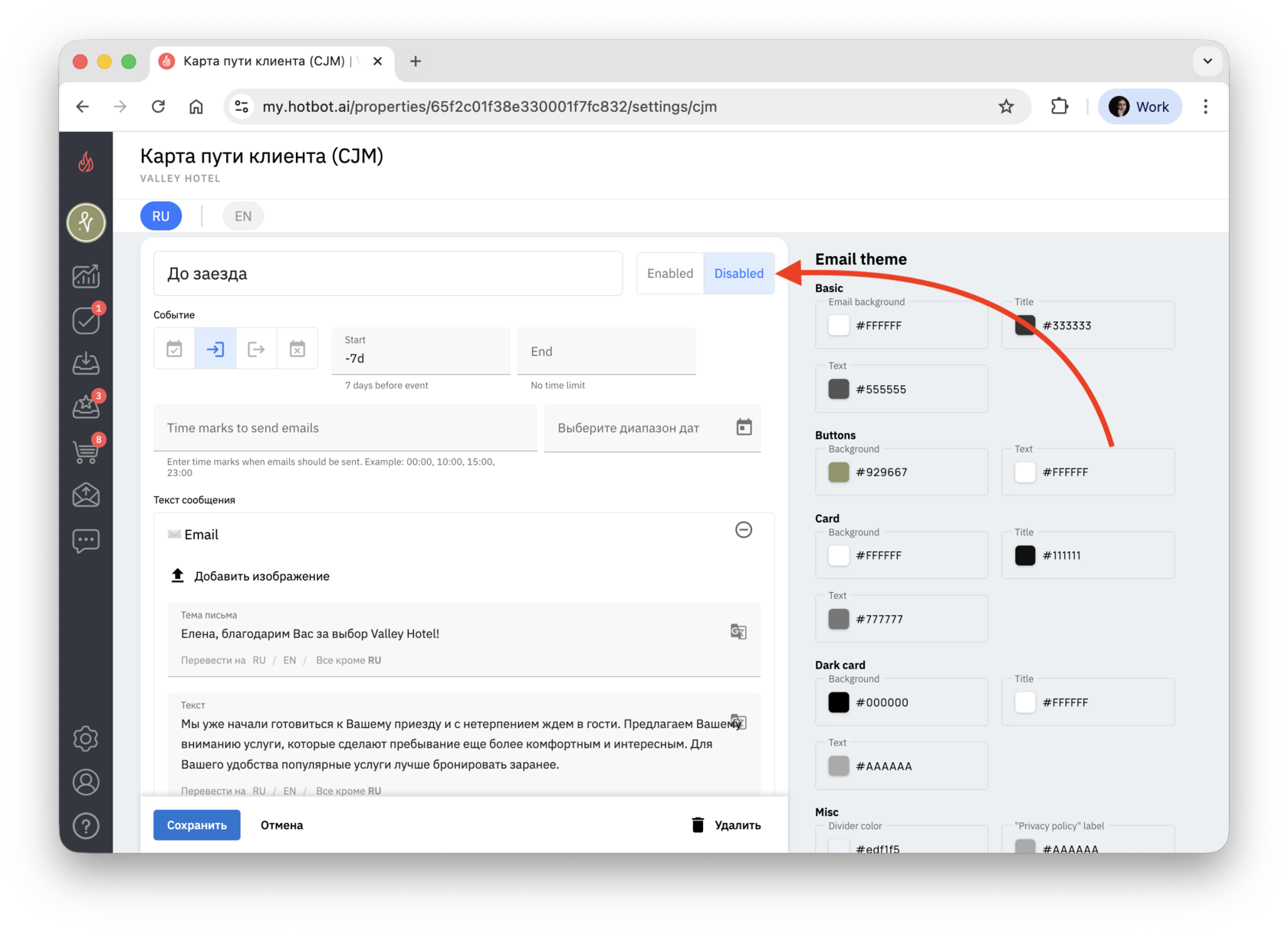Open the reviews star icon with badge 3
The height and width of the screenshot is (931, 1288).
(86, 406)
